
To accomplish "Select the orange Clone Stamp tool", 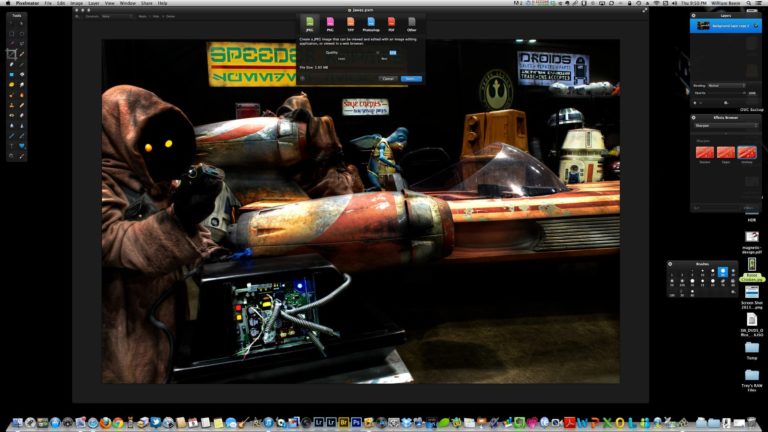I will click(x=12, y=105).
